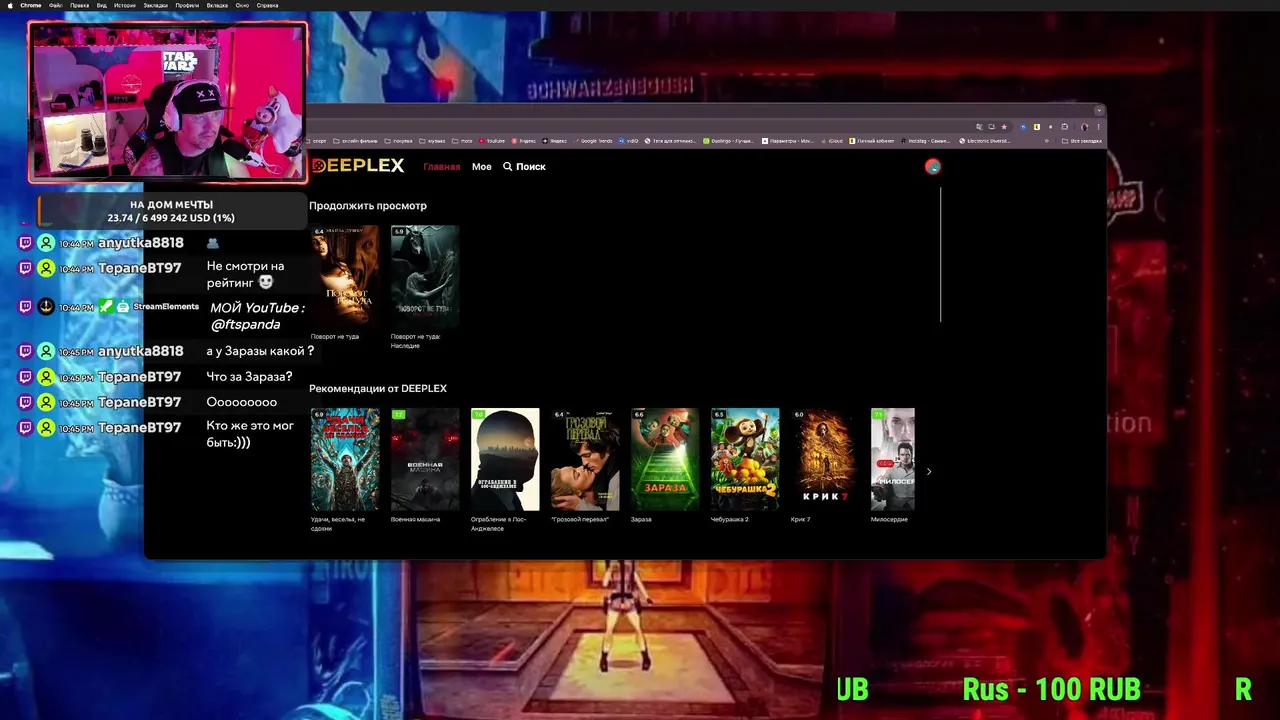Open the Крик 7 title link
Screen dimensions: 1280x720
(x=801, y=520)
